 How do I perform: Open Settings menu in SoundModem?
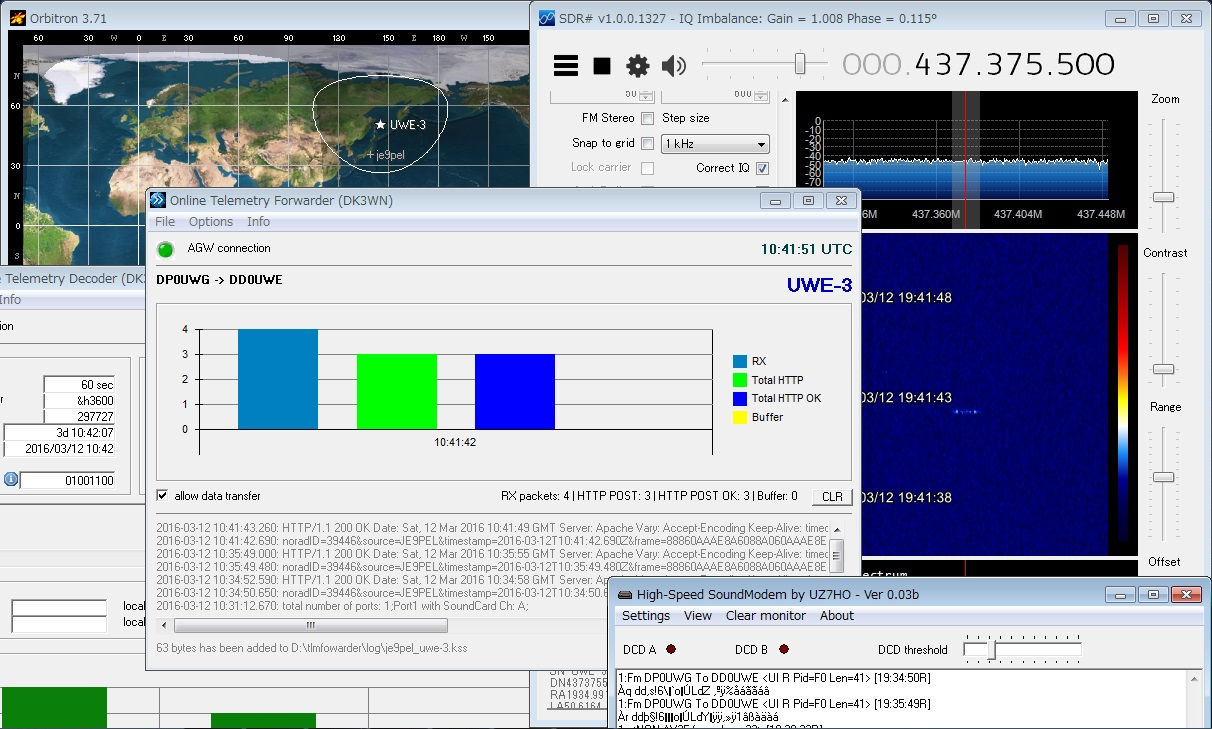[646, 616]
